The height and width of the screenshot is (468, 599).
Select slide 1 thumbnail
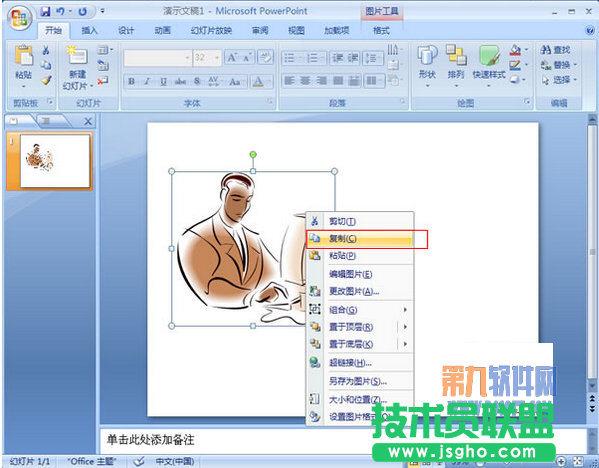(55, 161)
